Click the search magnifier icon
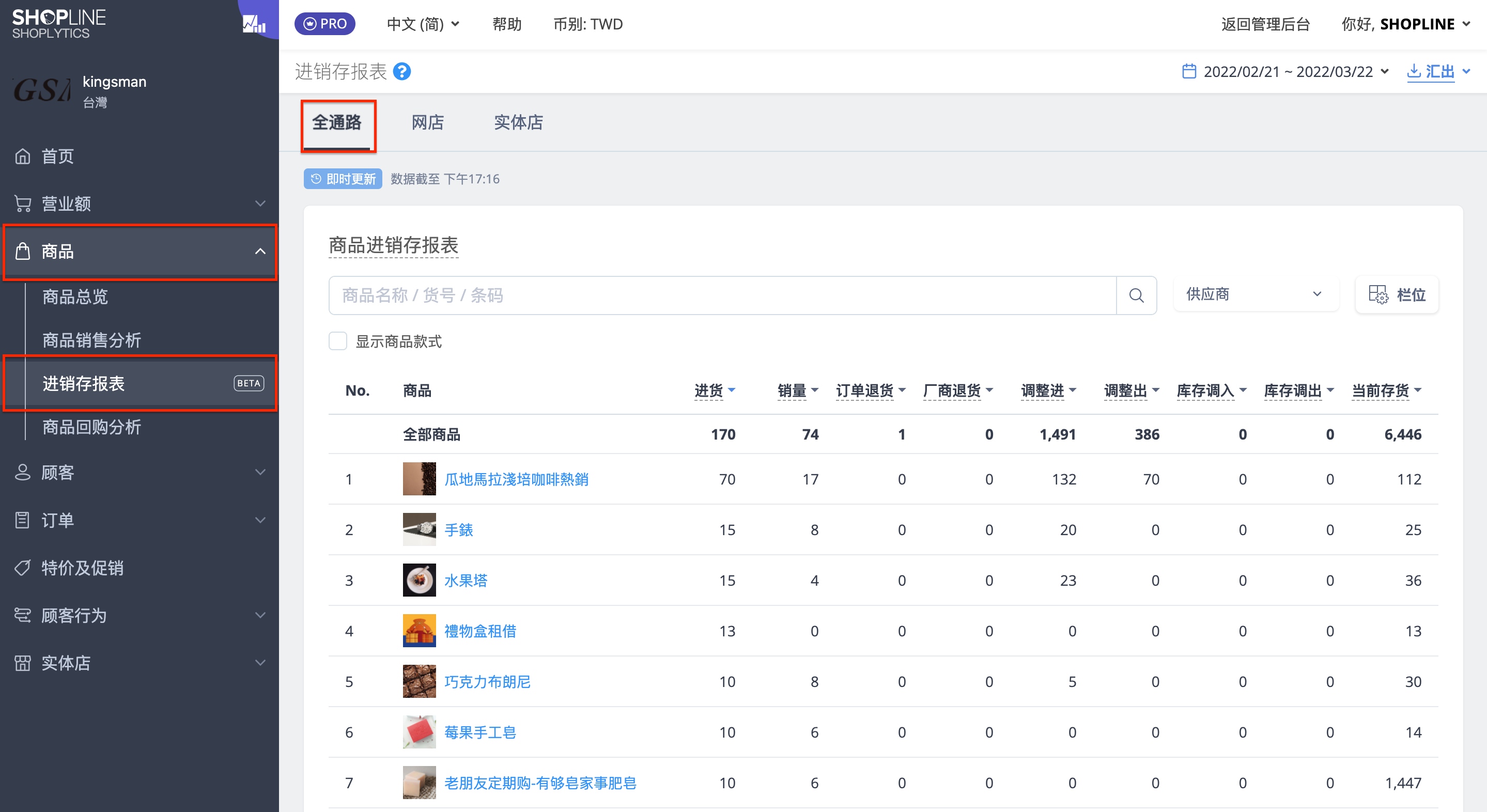This screenshot has height=812, width=1487. 1136,295
